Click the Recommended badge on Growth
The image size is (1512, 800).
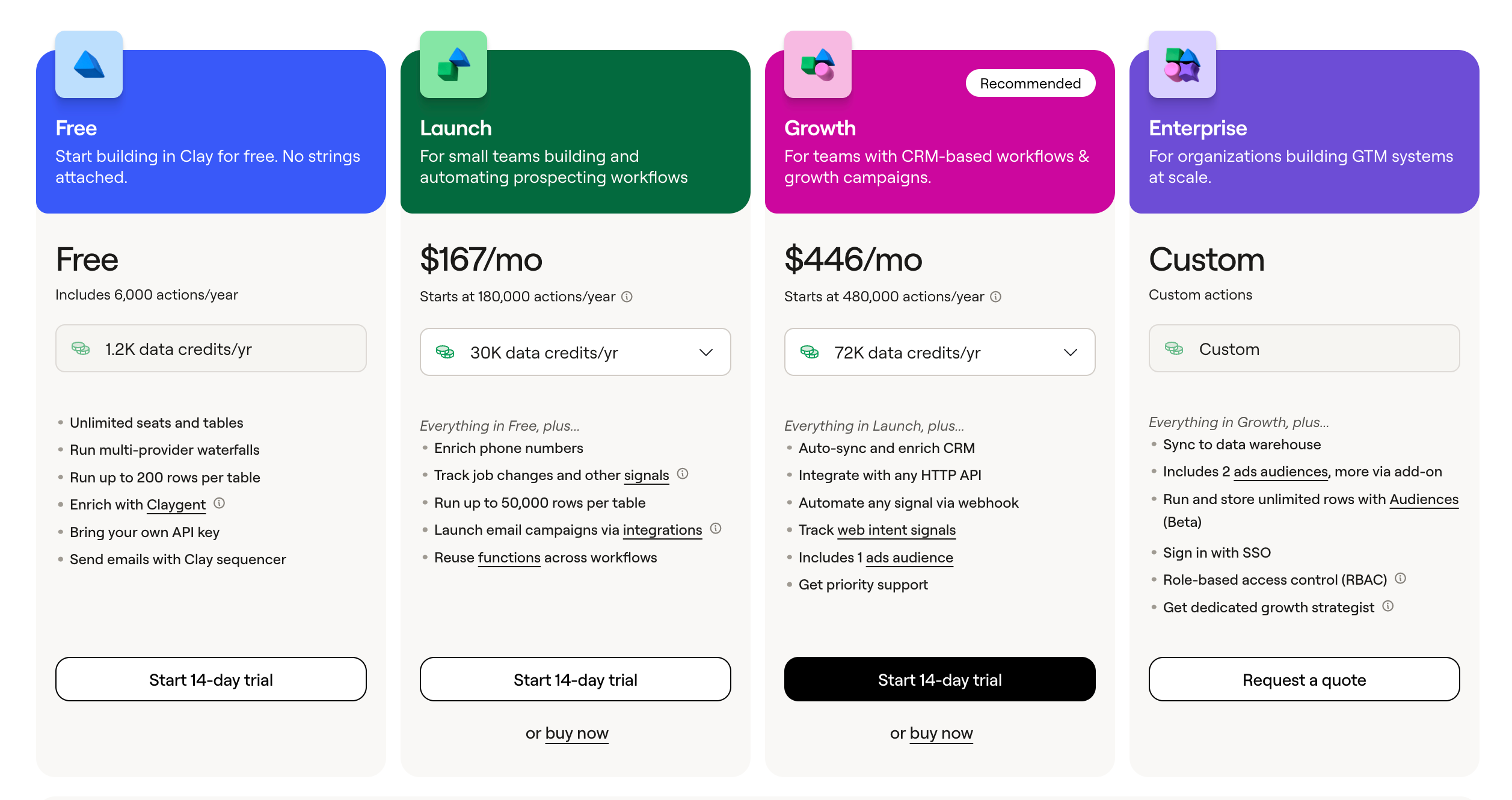pos(1030,83)
